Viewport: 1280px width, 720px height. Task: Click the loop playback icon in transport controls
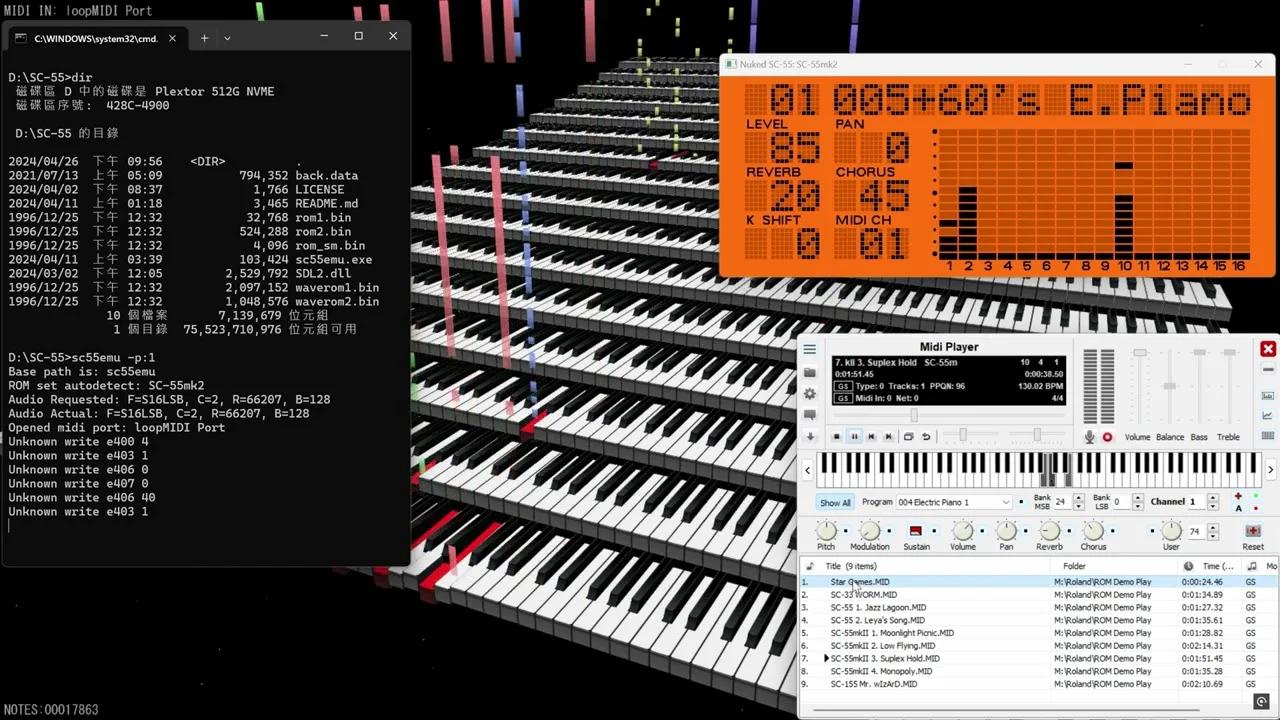910,436
